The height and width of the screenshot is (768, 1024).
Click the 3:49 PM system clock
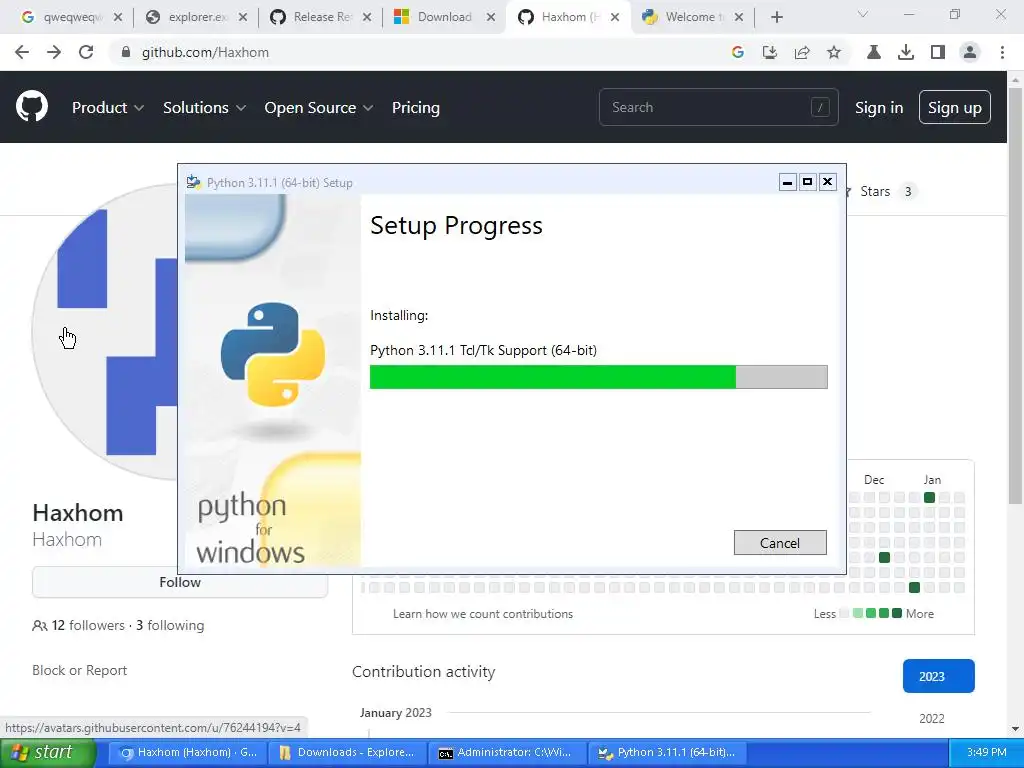986,752
